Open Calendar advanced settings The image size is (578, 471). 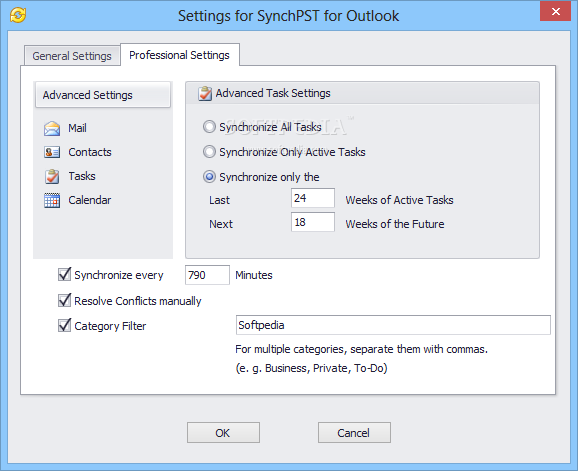[x=90, y=200]
